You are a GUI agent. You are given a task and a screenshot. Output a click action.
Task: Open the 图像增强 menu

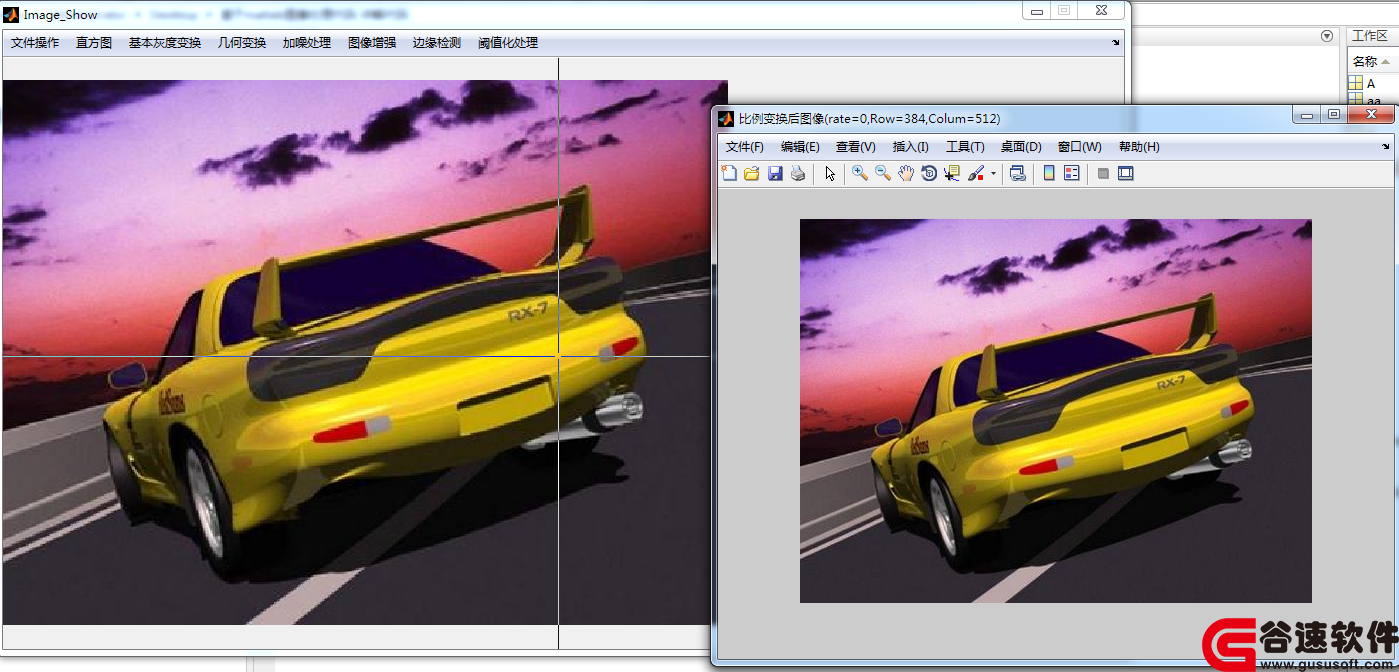tap(372, 43)
